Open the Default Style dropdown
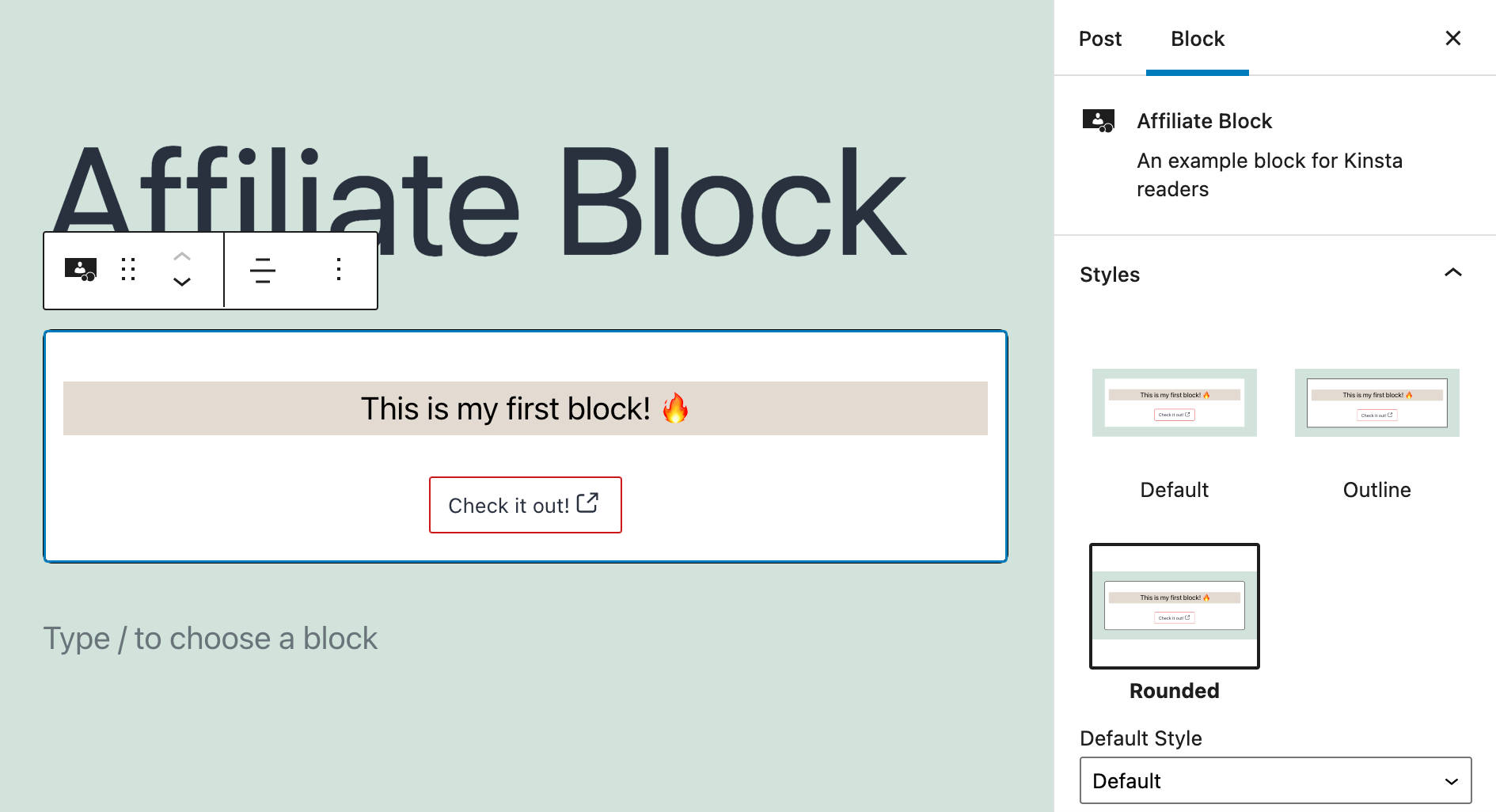 click(1275, 781)
